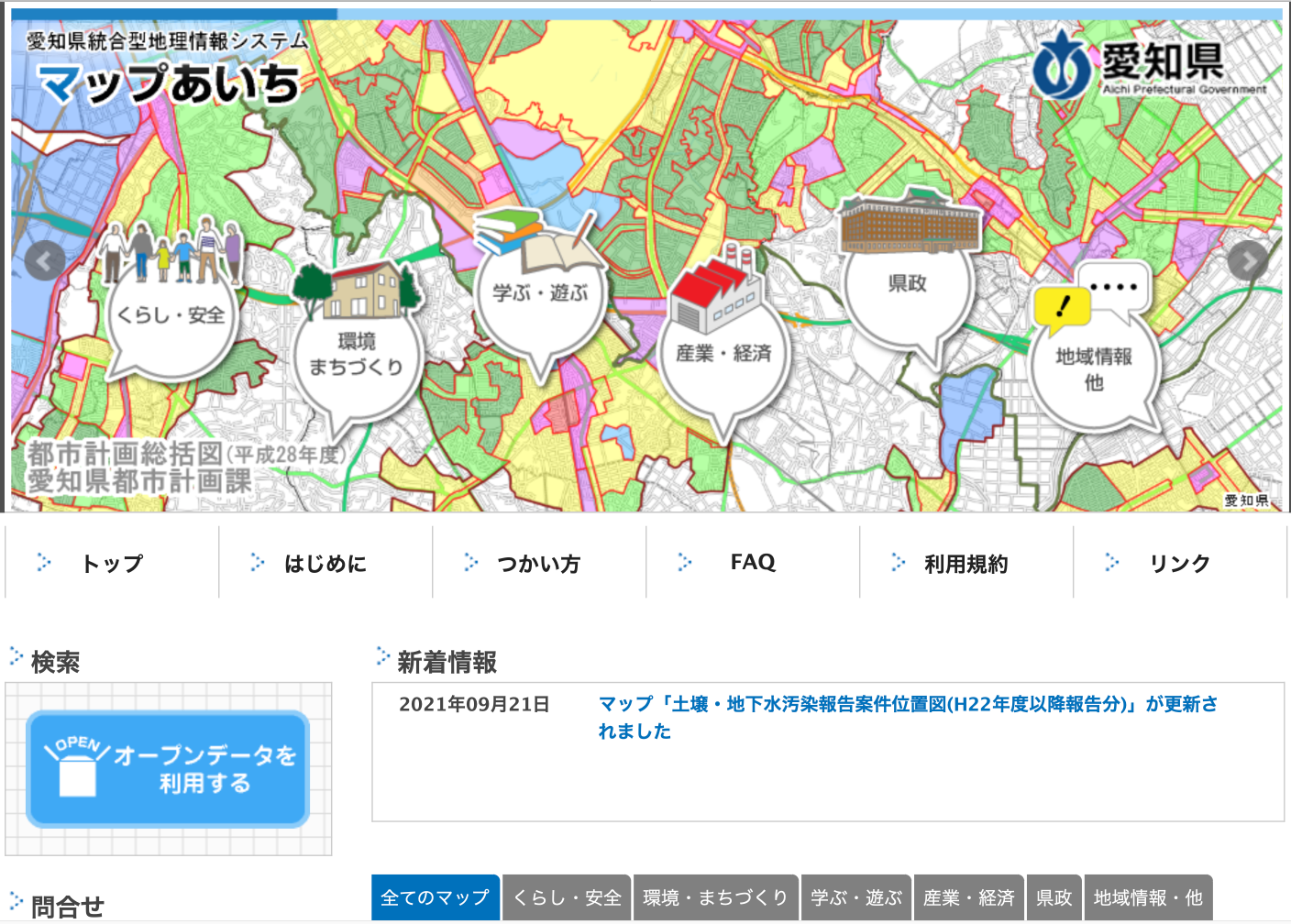Open the はじめに navigation item
The image size is (1291, 924).
tap(326, 563)
